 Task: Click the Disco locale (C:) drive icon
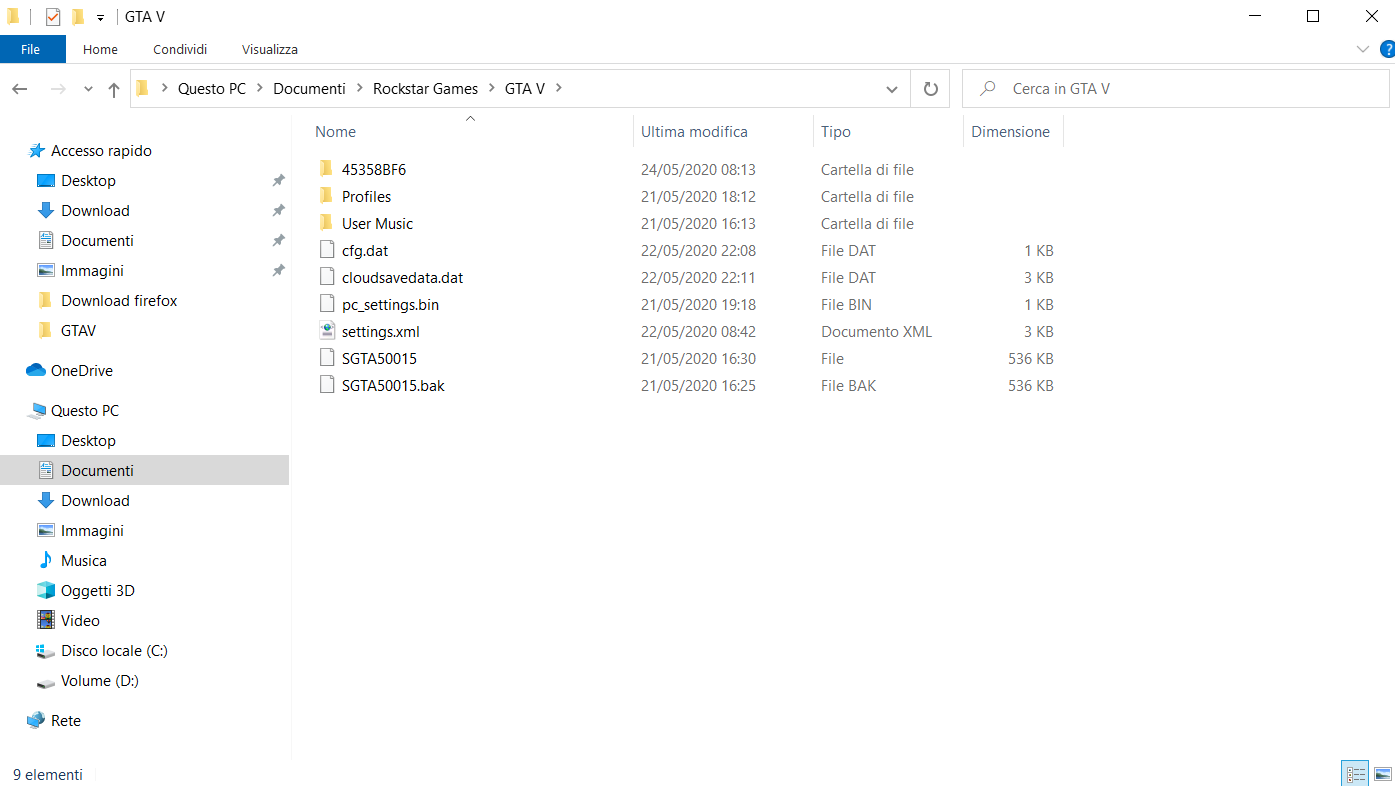point(45,651)
